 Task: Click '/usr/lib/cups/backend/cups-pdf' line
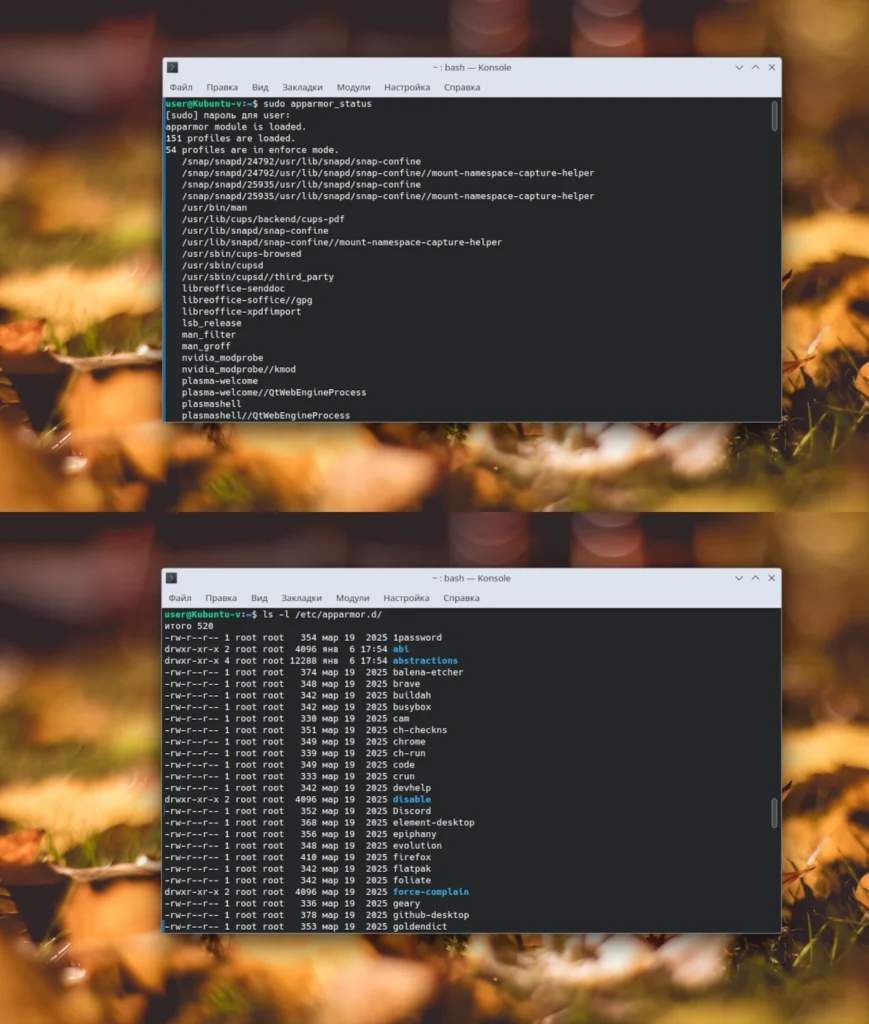pos(263,219)
